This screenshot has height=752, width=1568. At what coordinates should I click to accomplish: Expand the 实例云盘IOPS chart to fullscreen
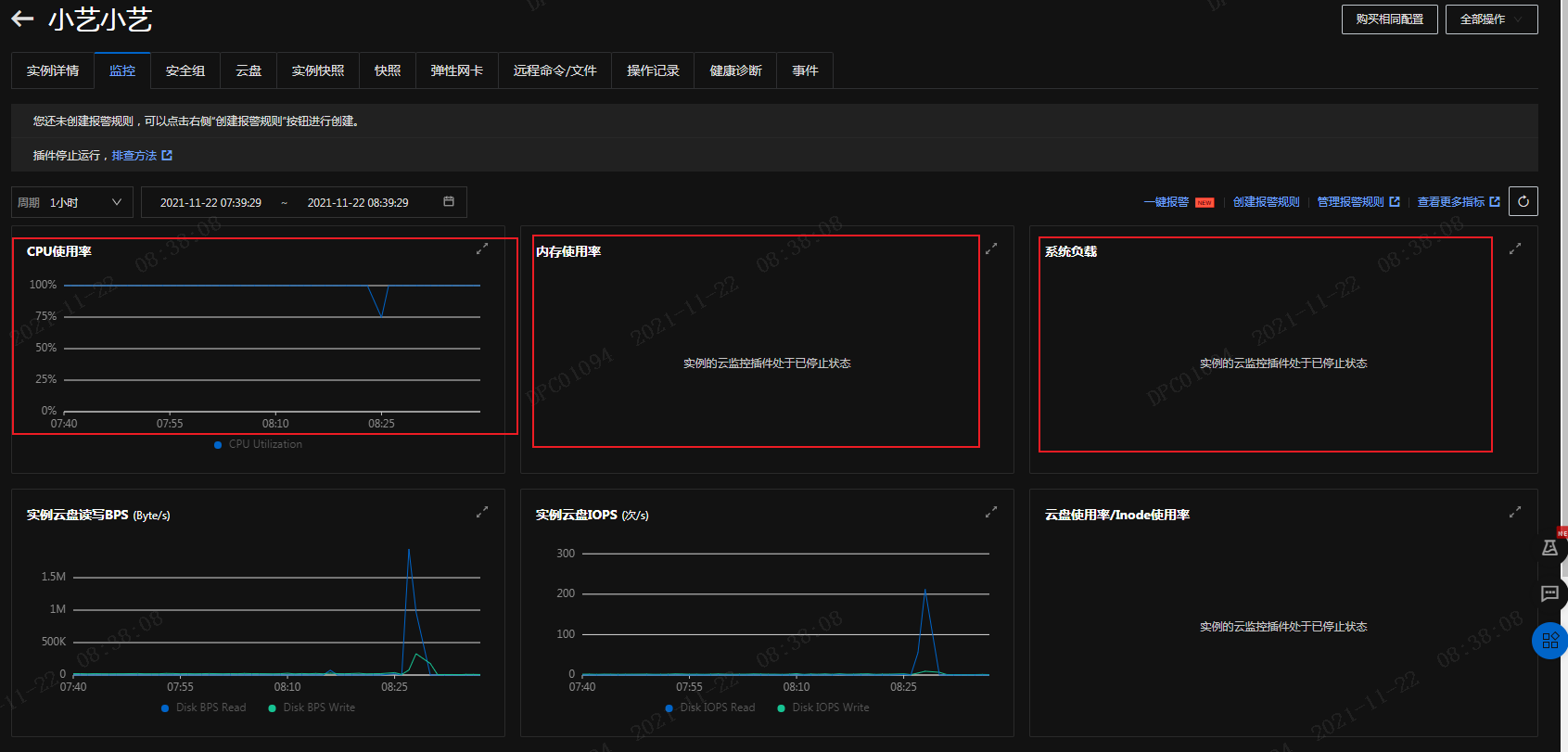click(991, 512)
